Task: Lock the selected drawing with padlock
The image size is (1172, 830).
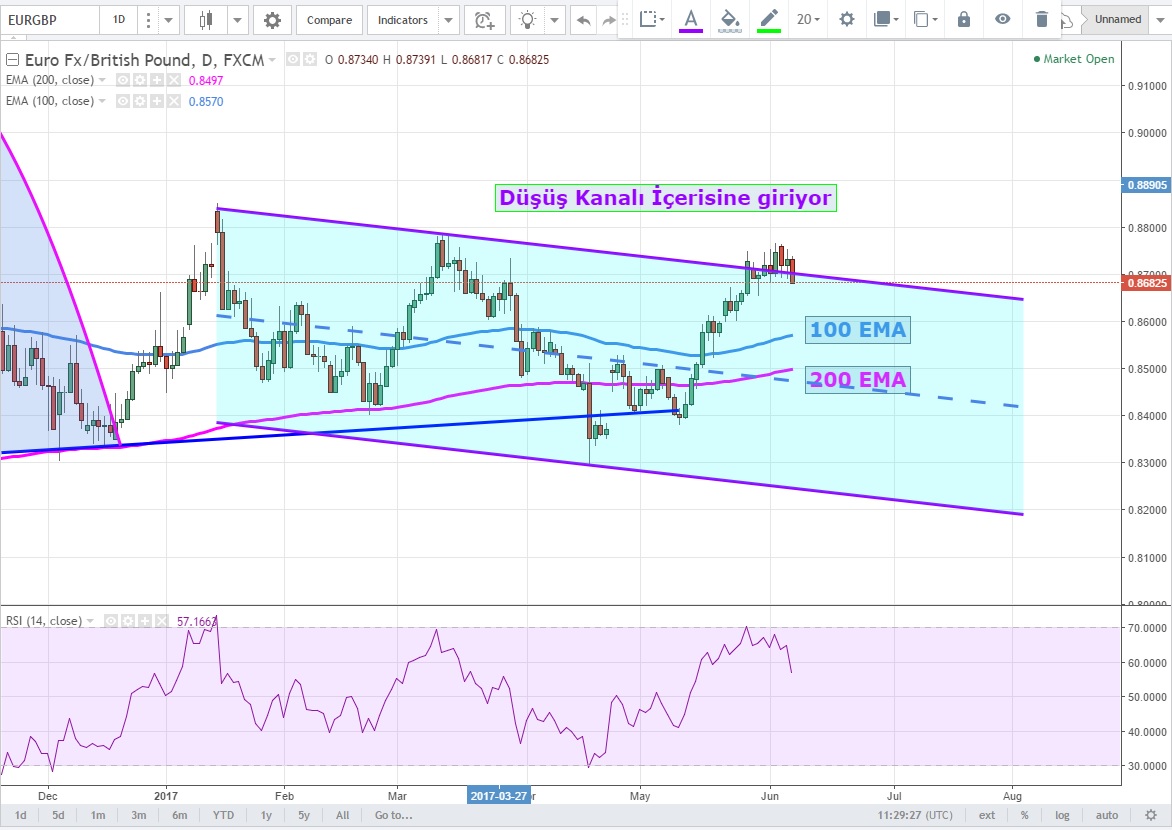Action: pyautogui.click(x=964, y=19)
